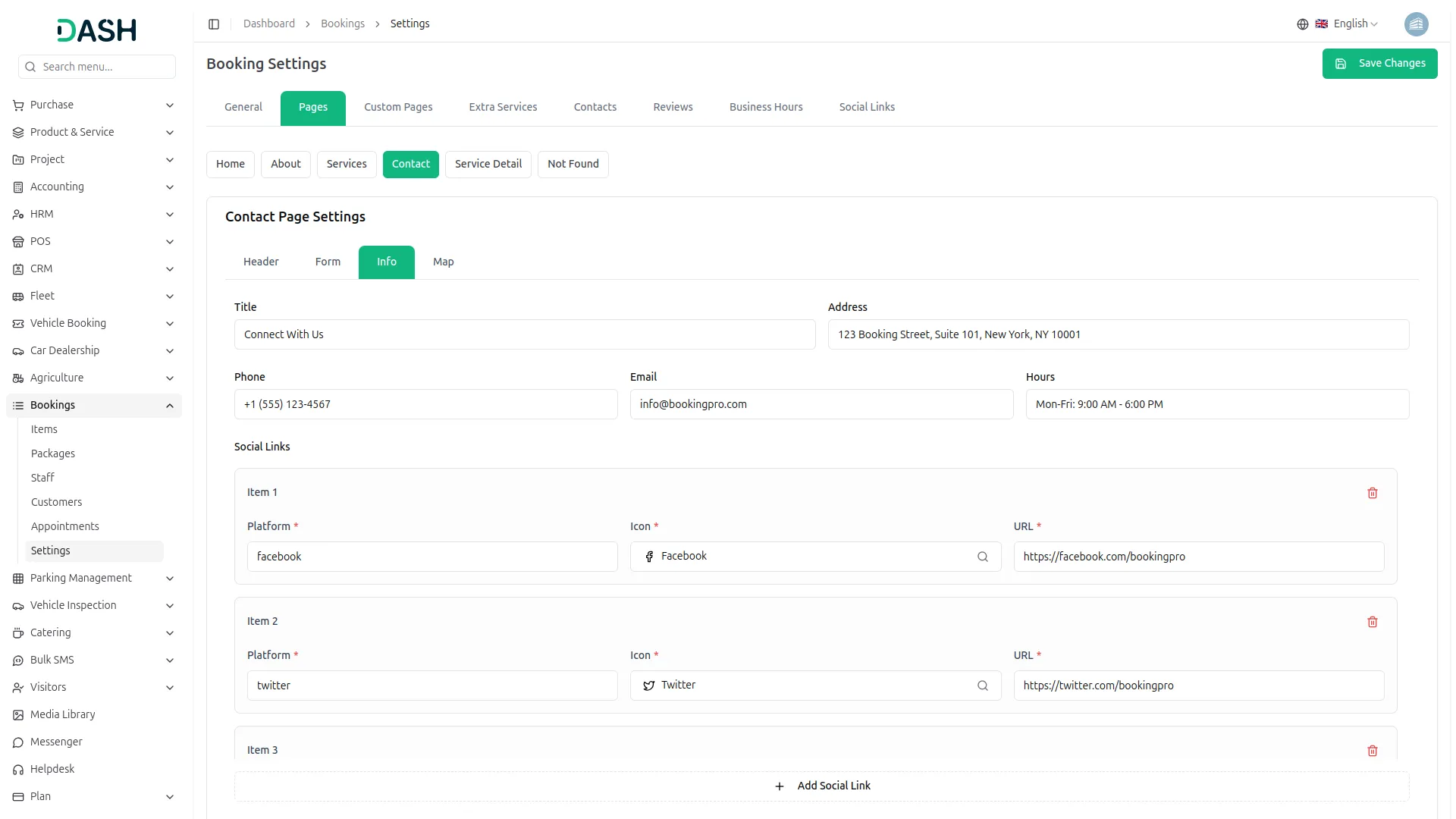1456x819 pixels.
Task: Click the Email input field
Action: (x=821, y=404)
